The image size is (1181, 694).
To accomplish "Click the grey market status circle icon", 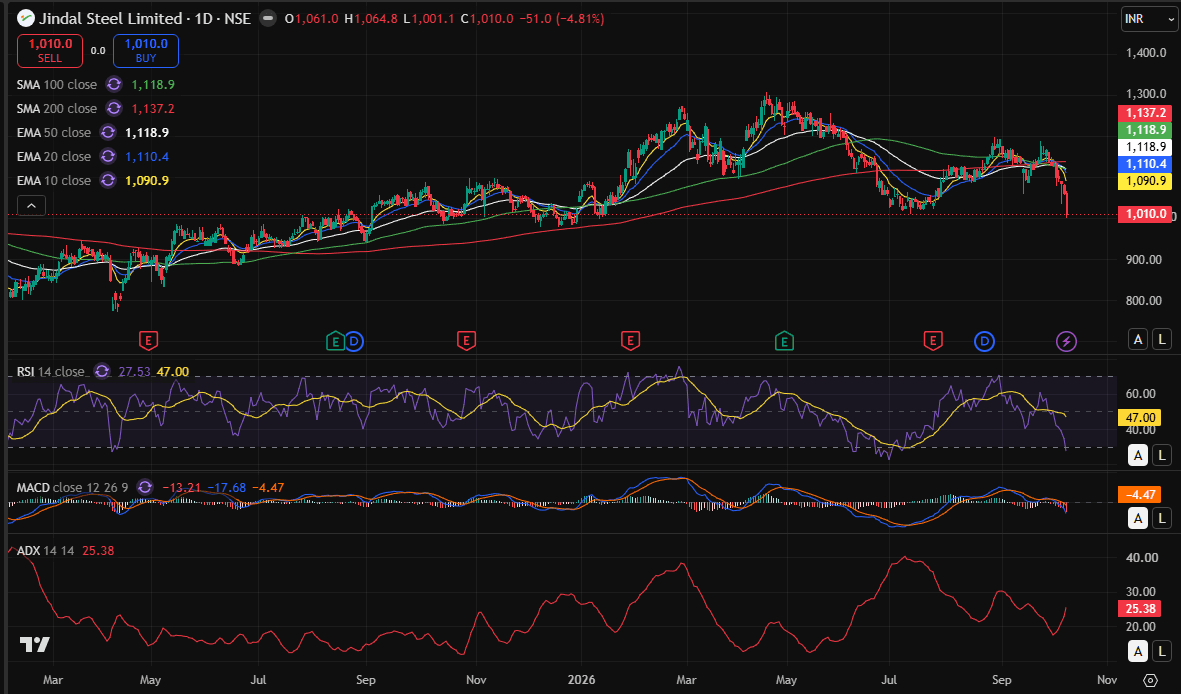I will click(x=268, y=19).
